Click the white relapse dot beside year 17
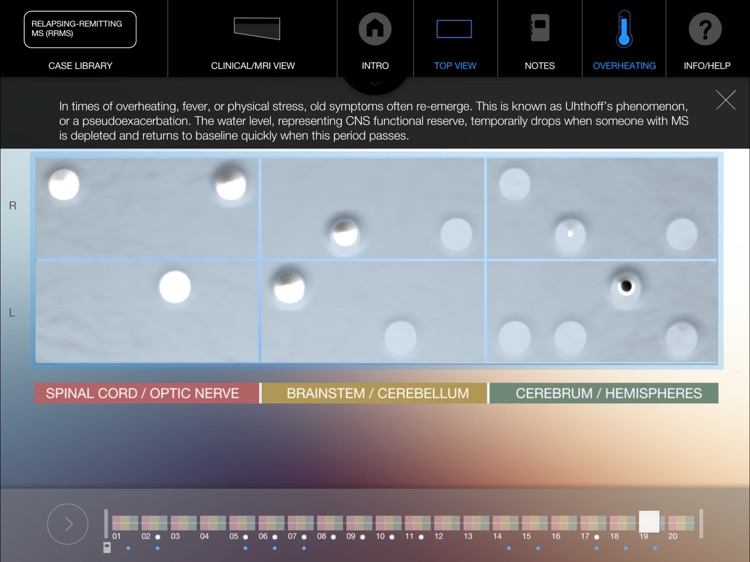This screenshot has width=750, height=562. [x=596, y=537]
